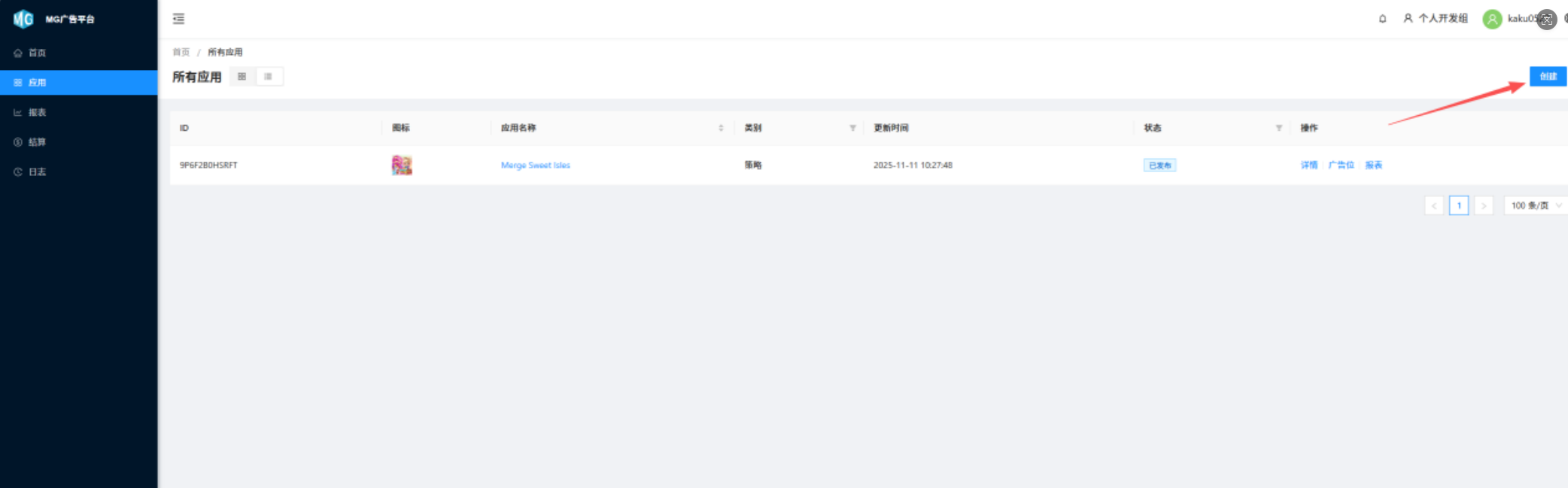The image size is (1568, 488).
Task: Click the Merge Sweet Isles app icon thumbnail
Action: point(402,165)
